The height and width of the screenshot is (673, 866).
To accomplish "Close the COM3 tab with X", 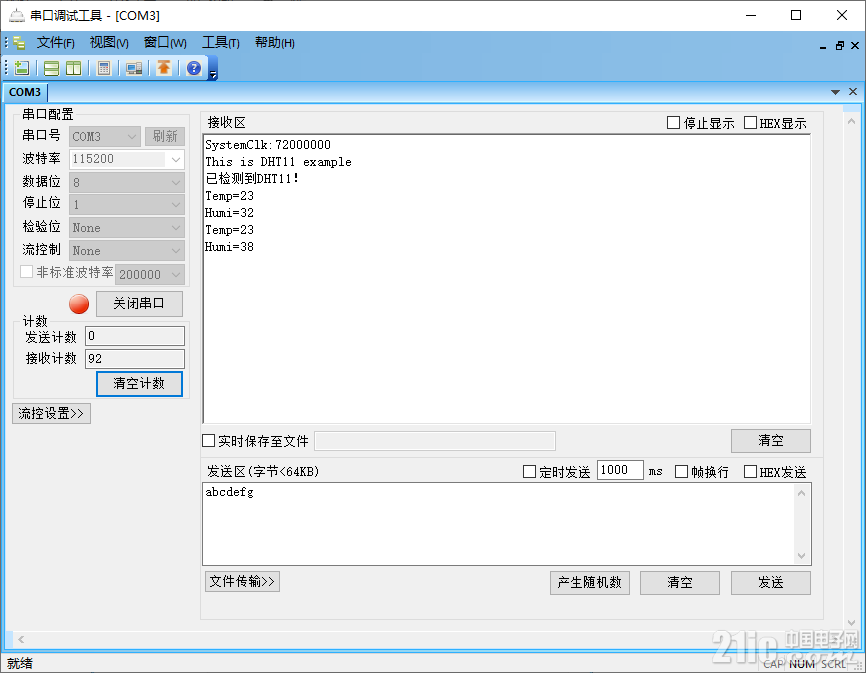I will coord(853,92).
